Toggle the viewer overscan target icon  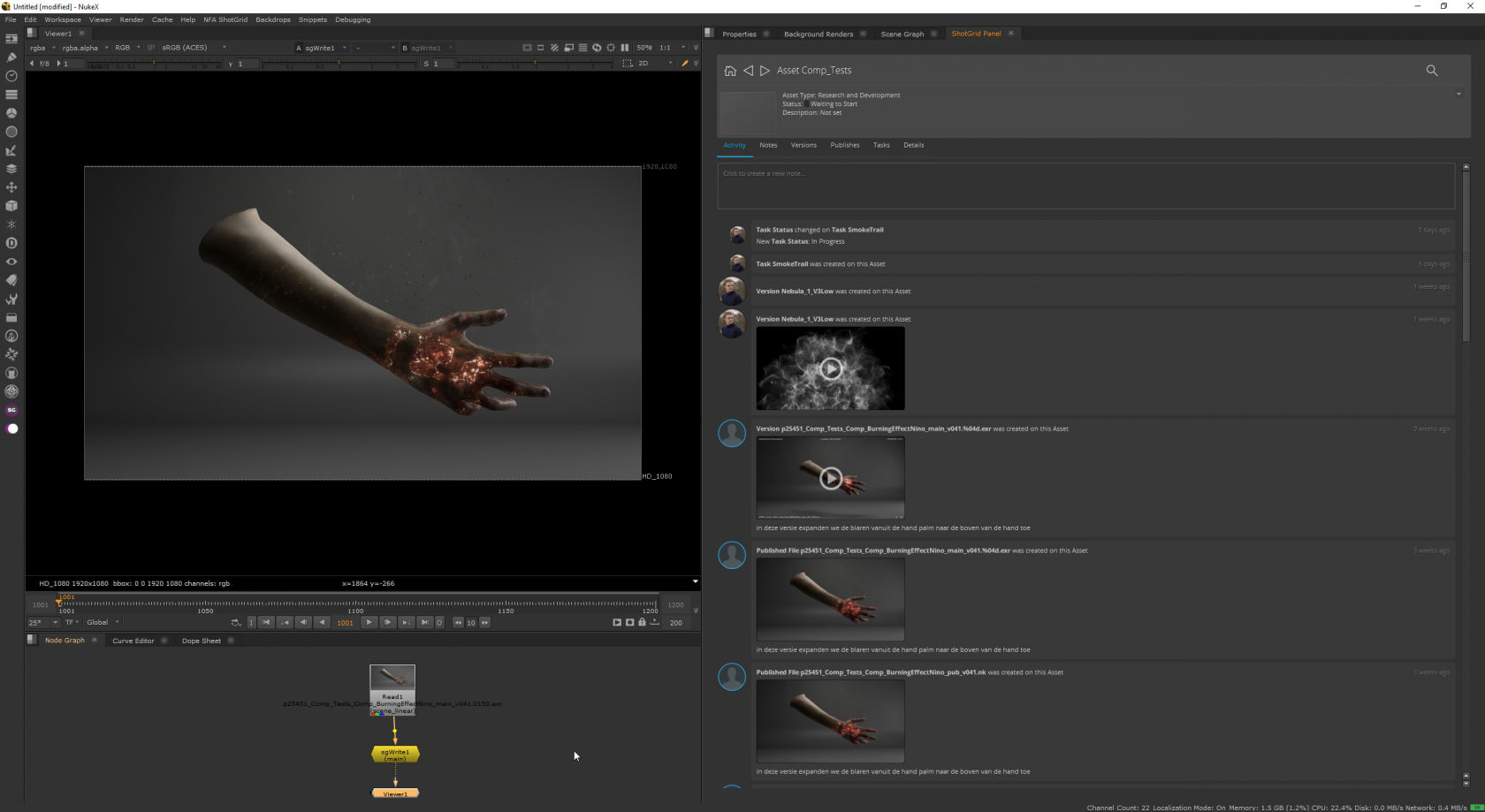click(611, 48)
